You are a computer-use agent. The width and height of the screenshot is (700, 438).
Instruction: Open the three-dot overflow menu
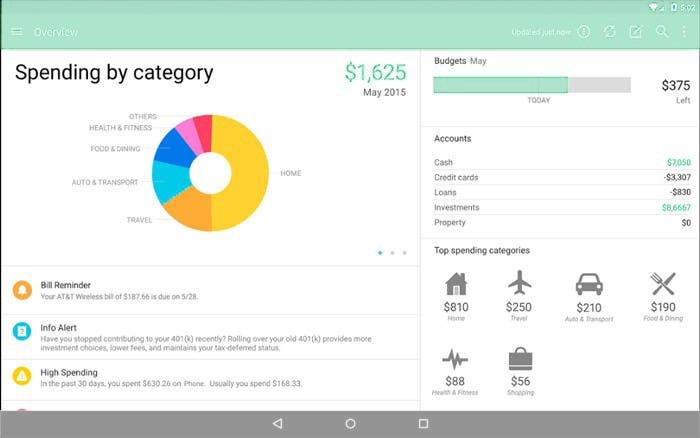click(684, 32)
